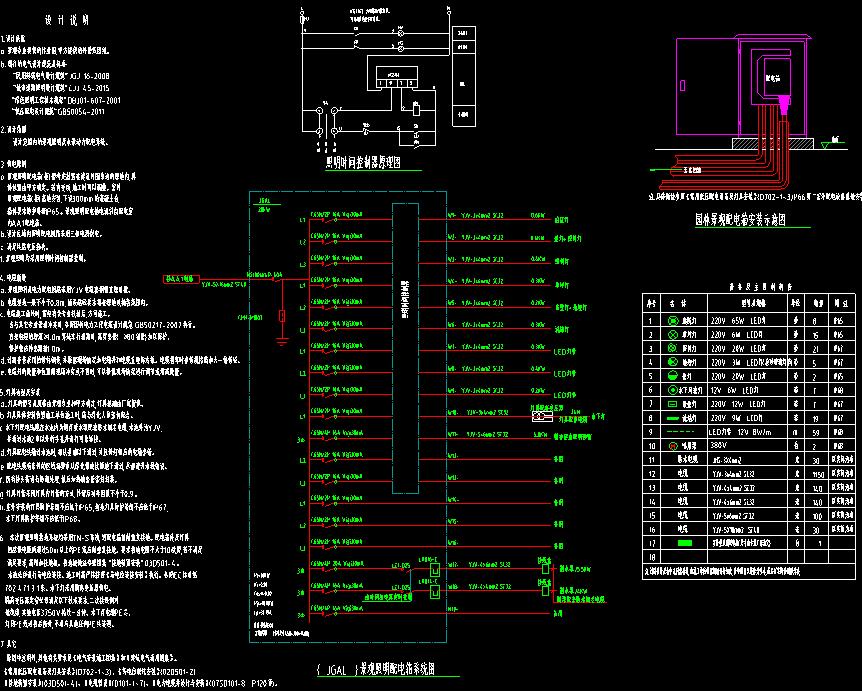Click the 照明时间控制器原理图 diagram title
The width and height of the screenshot is (862, 691).
point(364,162)
